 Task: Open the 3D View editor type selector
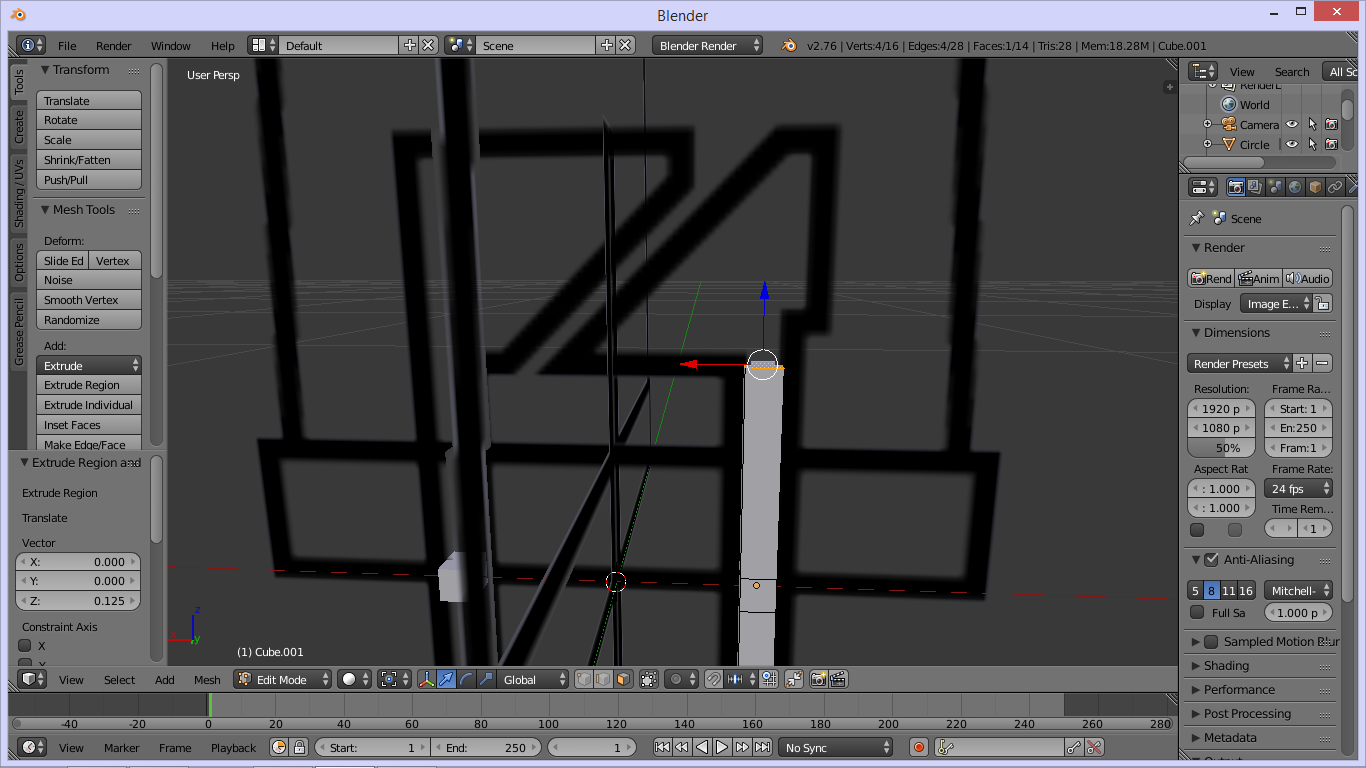click(33, 679)
